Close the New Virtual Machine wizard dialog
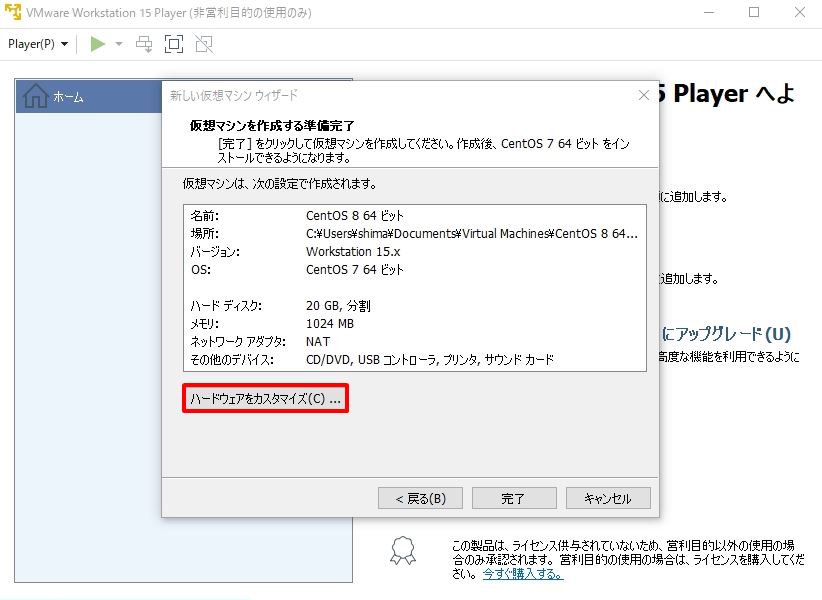 pos(644,95)
